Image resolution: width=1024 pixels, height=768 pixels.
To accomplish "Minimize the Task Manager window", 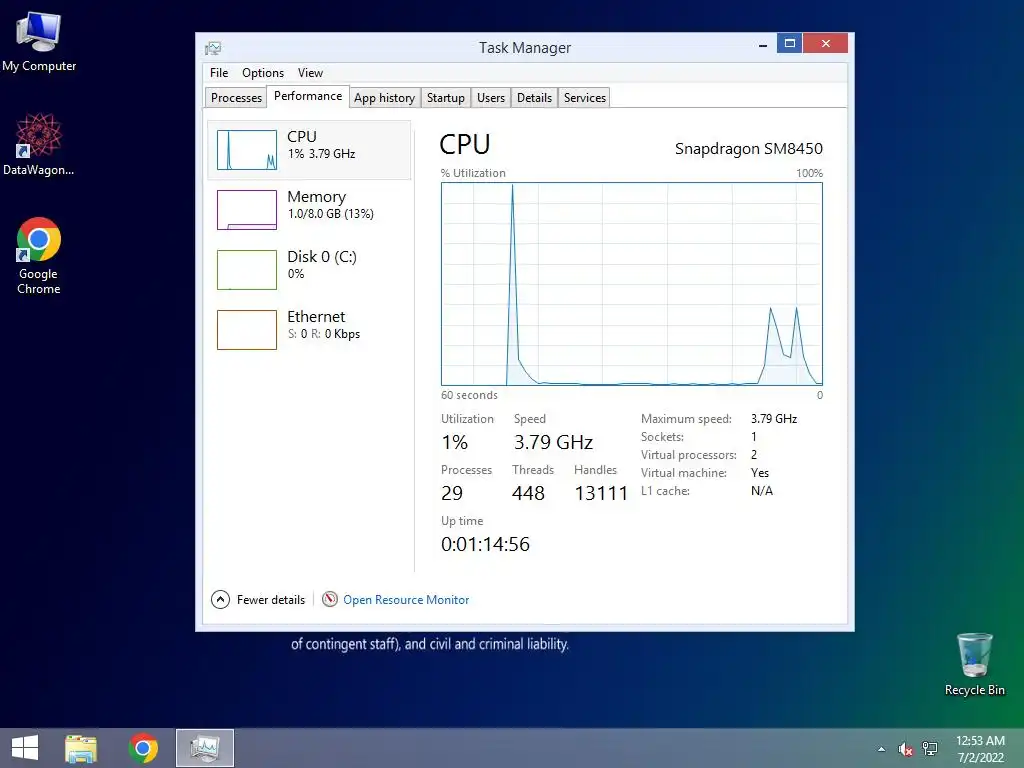I will tap(762, 44).
